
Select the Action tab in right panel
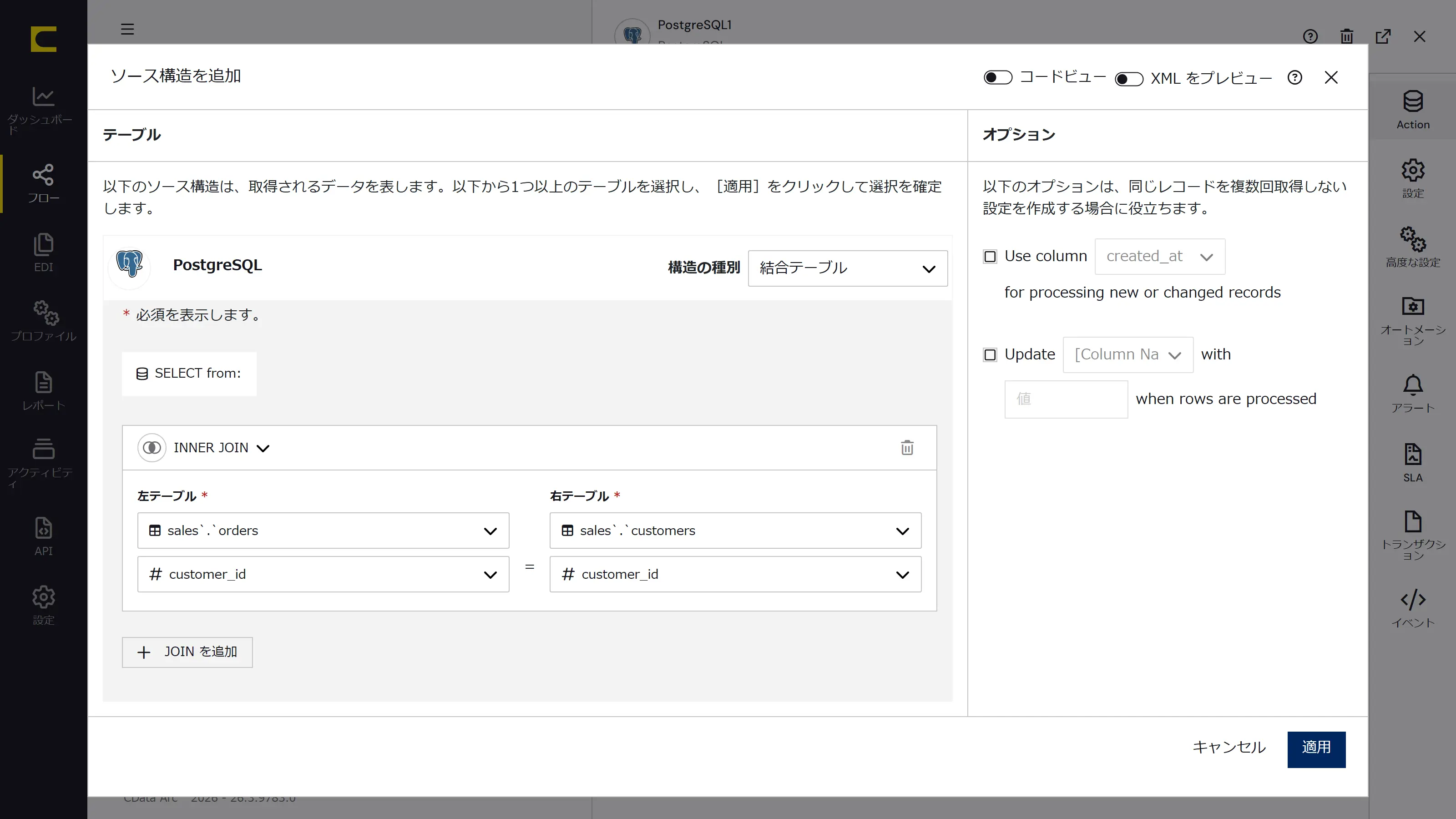[1413, 110]
